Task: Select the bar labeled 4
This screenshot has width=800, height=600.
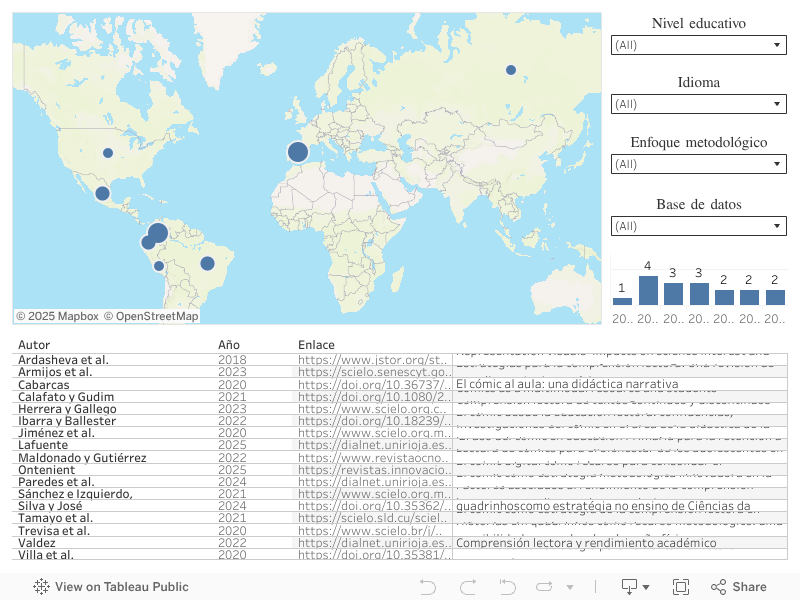Action: tap(648, 290)
